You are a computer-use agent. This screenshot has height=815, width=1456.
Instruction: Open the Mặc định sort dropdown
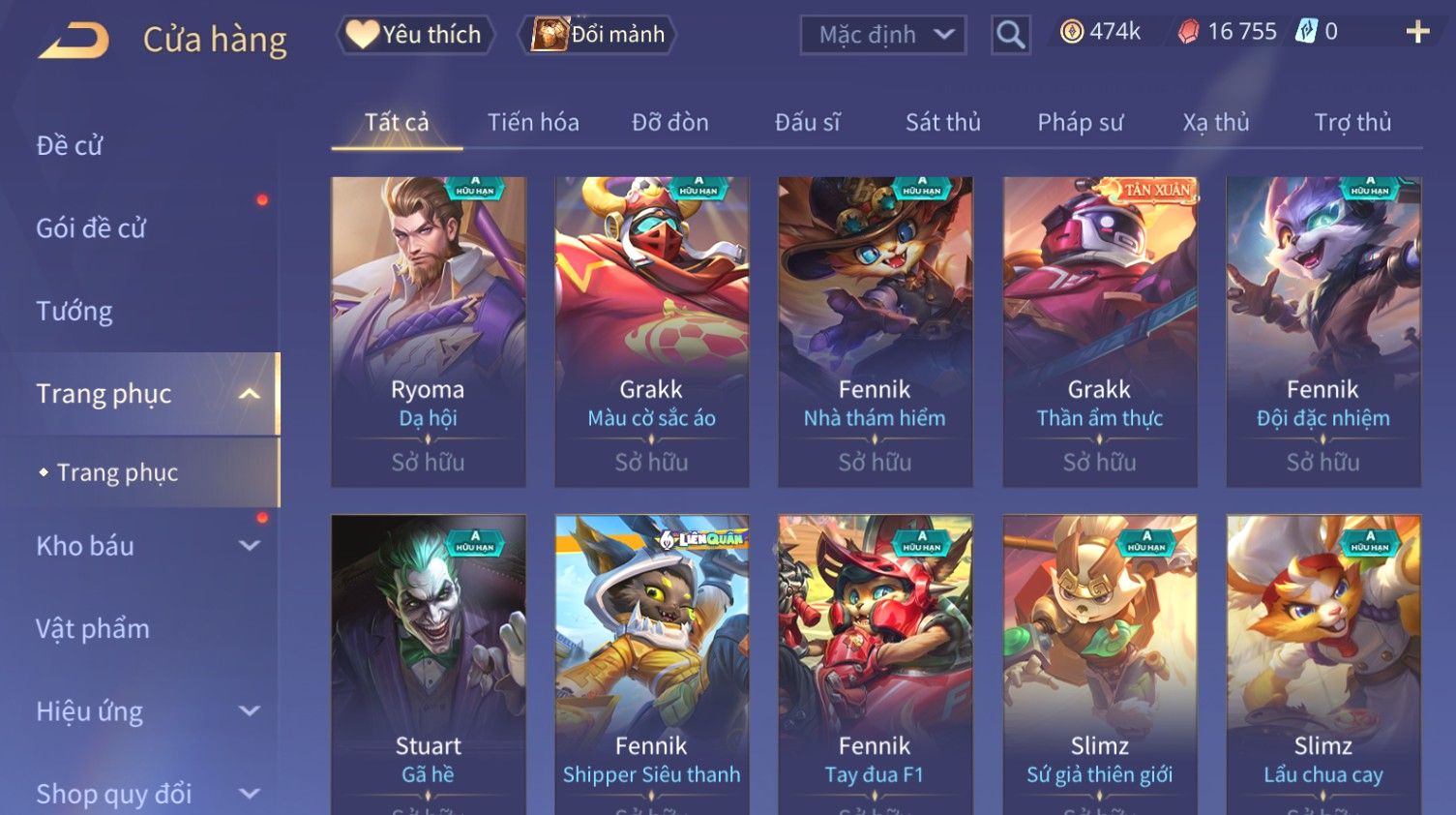coord(883,35)
